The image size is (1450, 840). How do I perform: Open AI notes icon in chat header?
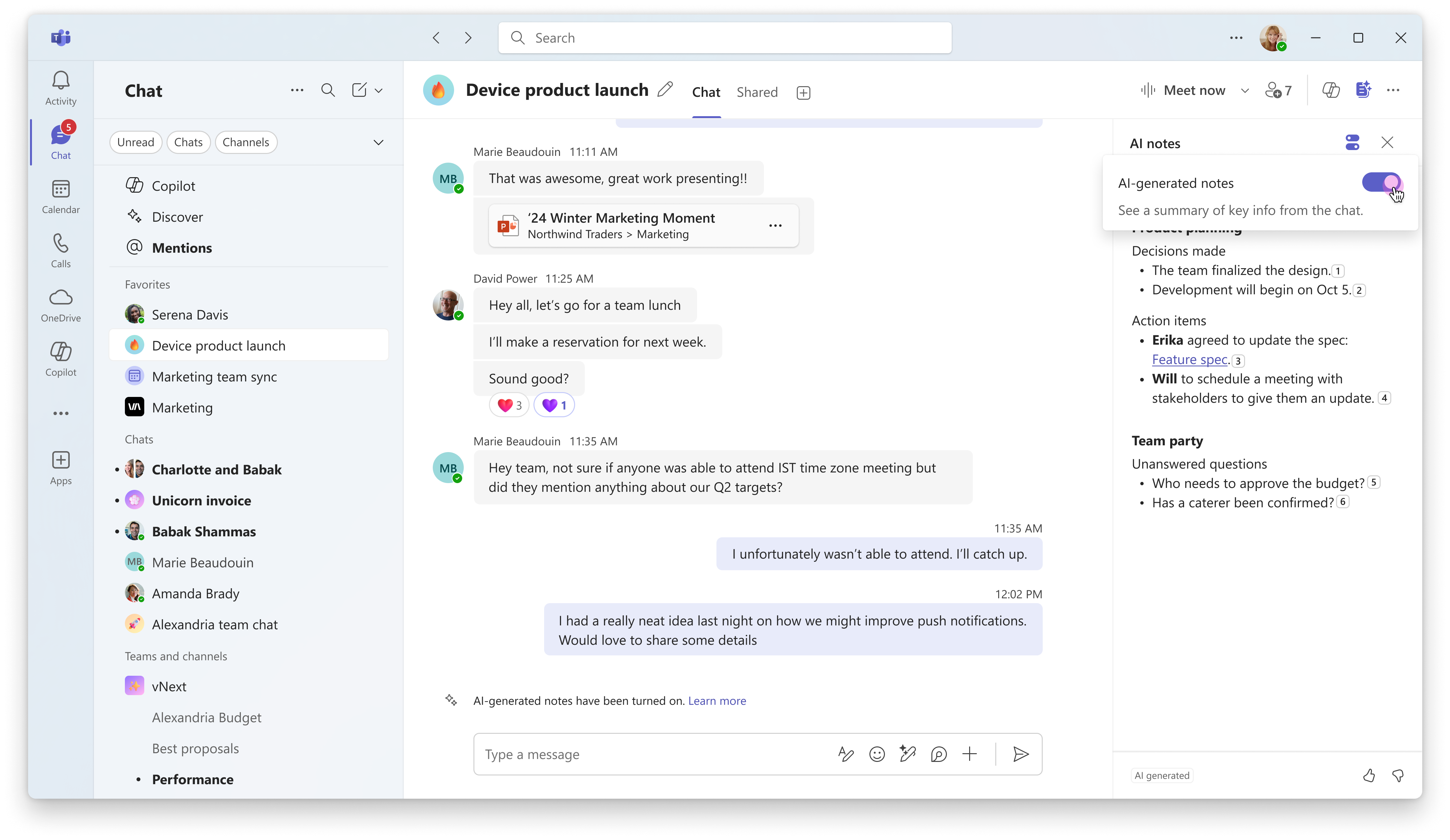pos(1363,90)
